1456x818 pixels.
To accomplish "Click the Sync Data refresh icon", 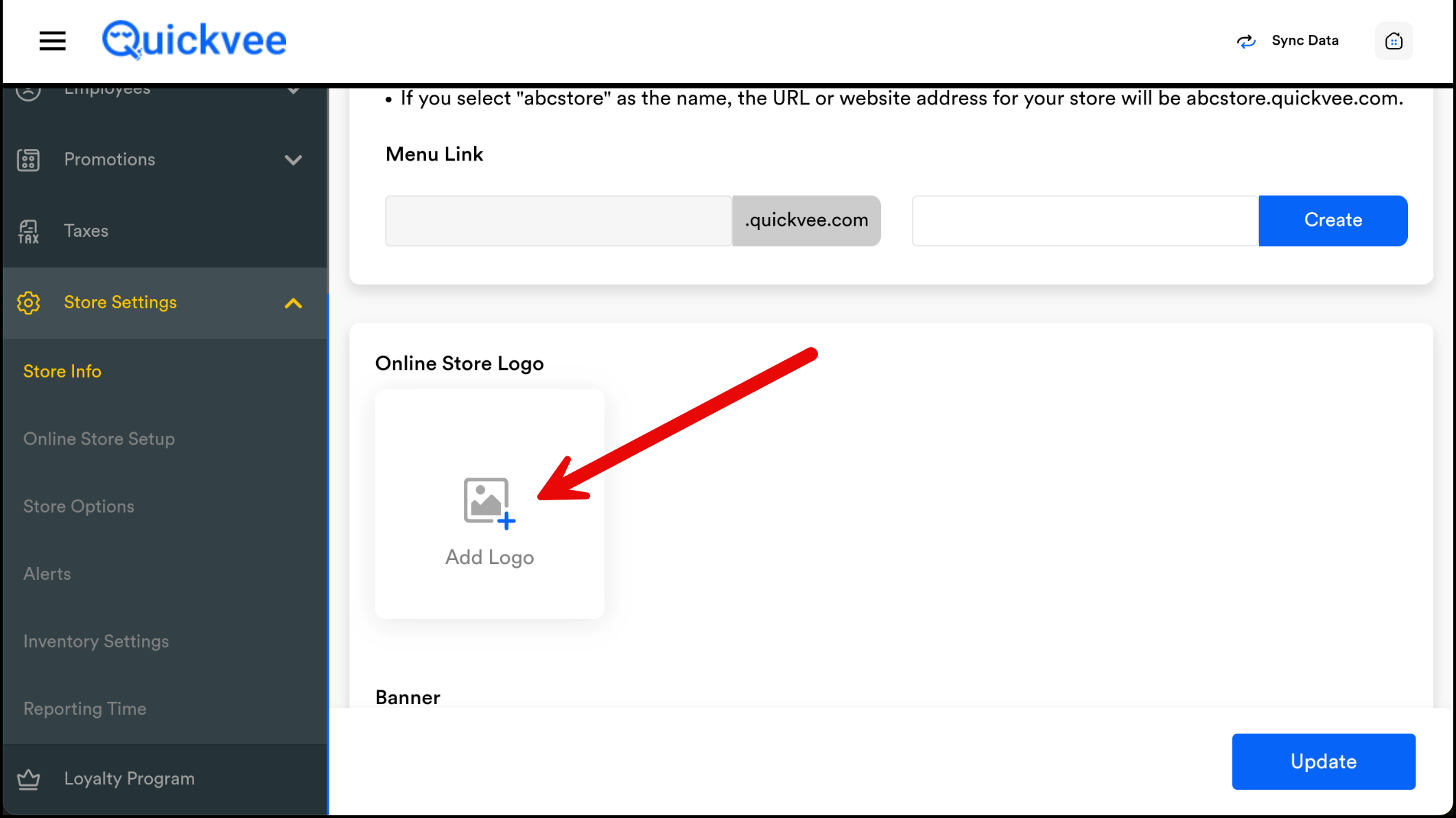I will pos(1246,41).
